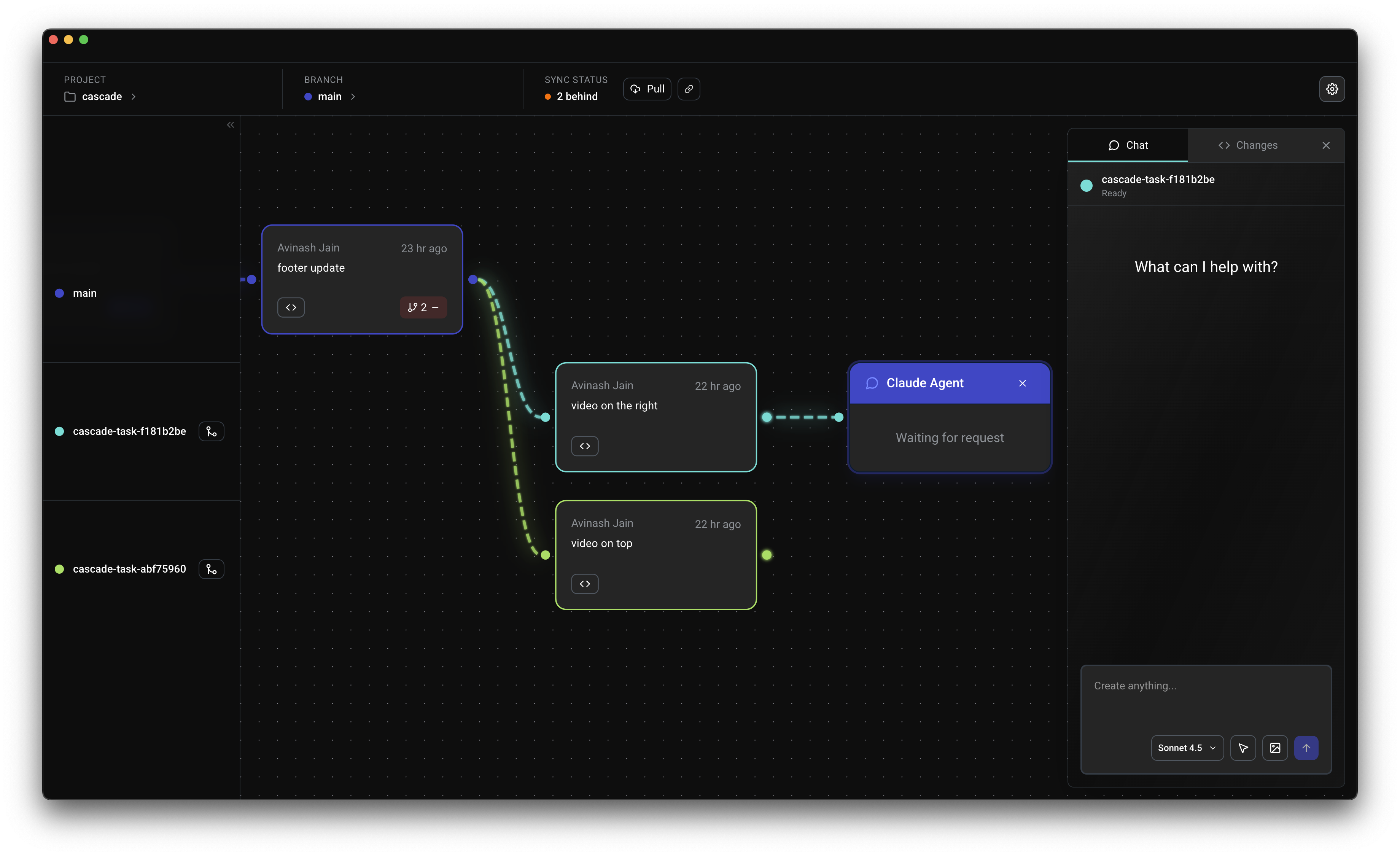Image resolution: width=1400 pixels, height=856 pixels.
Task: Collapse the left sidebar with the double chevron
Action: [x=230, y=124]
